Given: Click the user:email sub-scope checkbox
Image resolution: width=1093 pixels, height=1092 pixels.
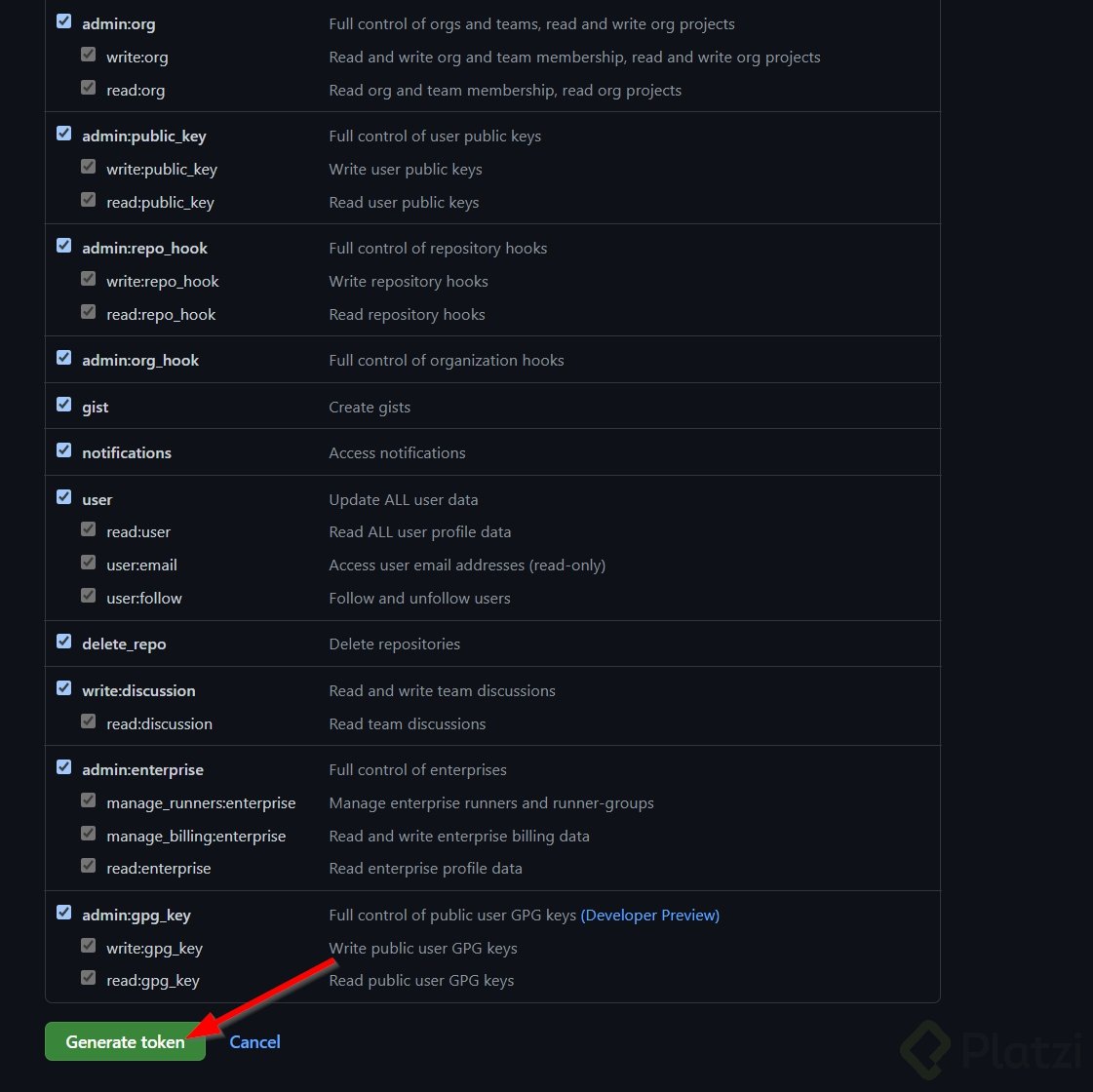Looking at the screenshot, I should point(89,564).
